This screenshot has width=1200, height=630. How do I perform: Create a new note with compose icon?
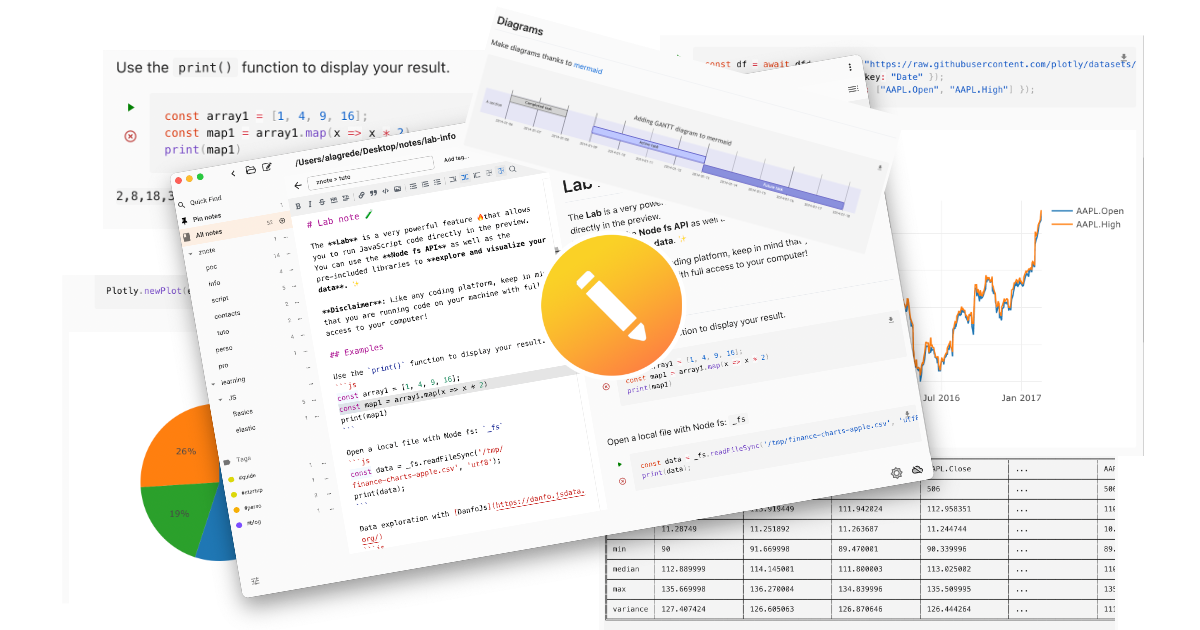(266, 167)
